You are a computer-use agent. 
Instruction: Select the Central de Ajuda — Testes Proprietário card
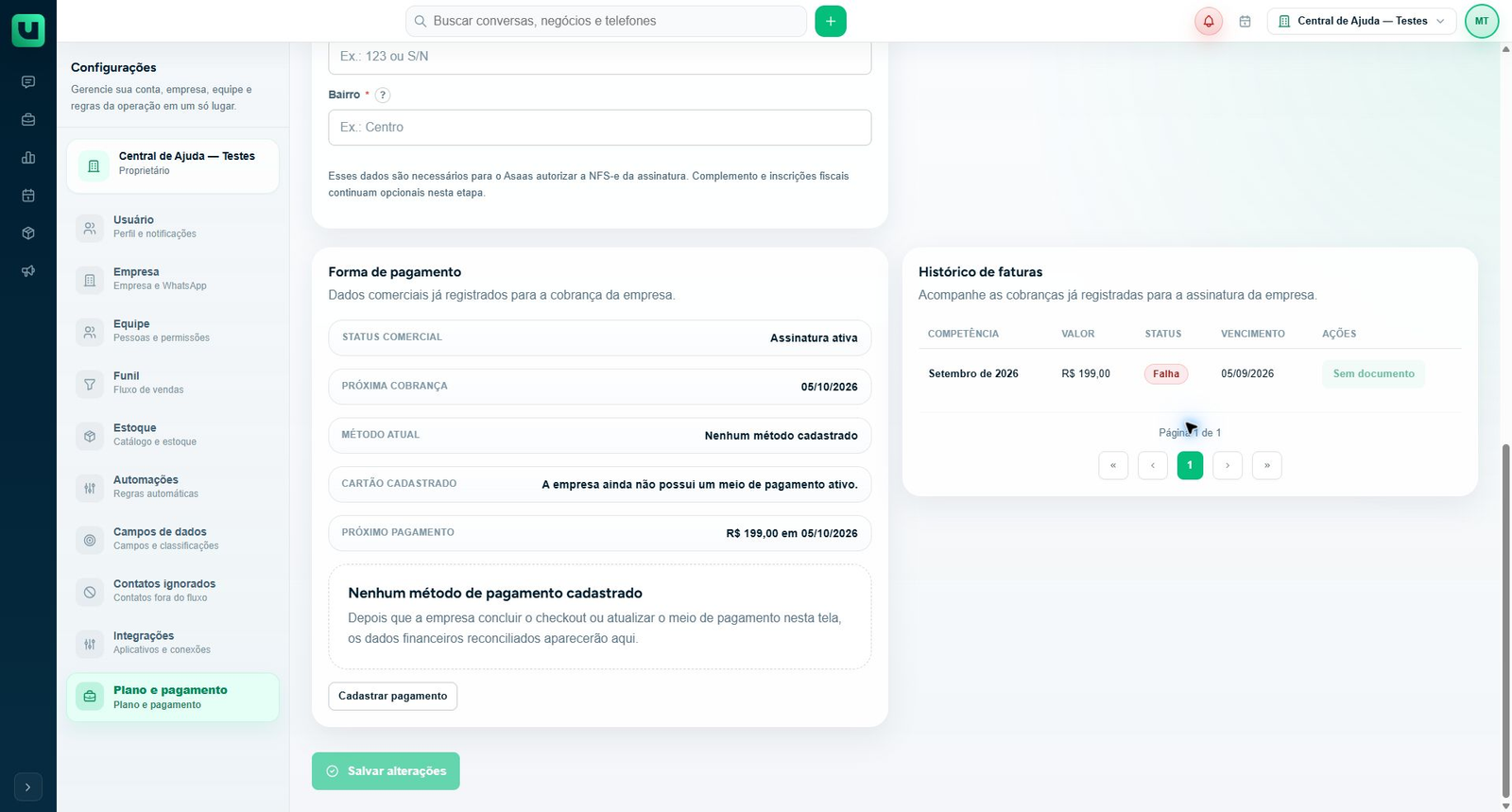click(172, 166)
